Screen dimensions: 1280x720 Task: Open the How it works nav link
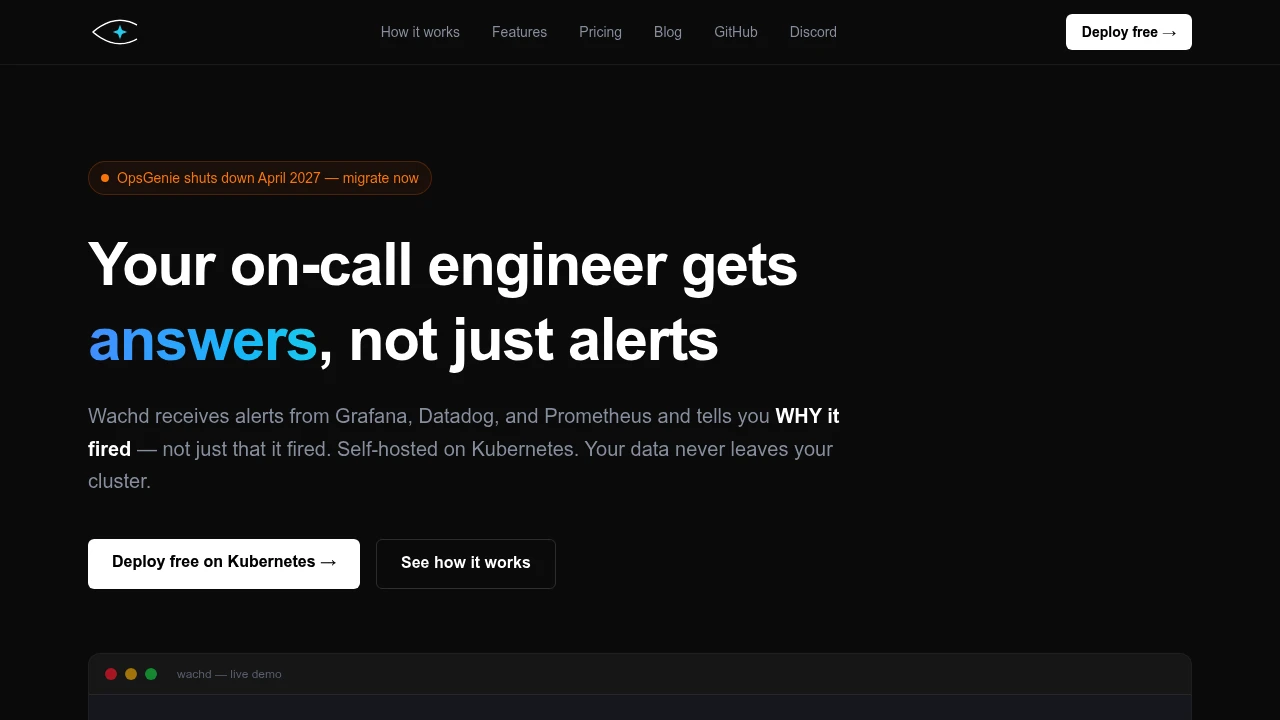(x=420, y=32)
